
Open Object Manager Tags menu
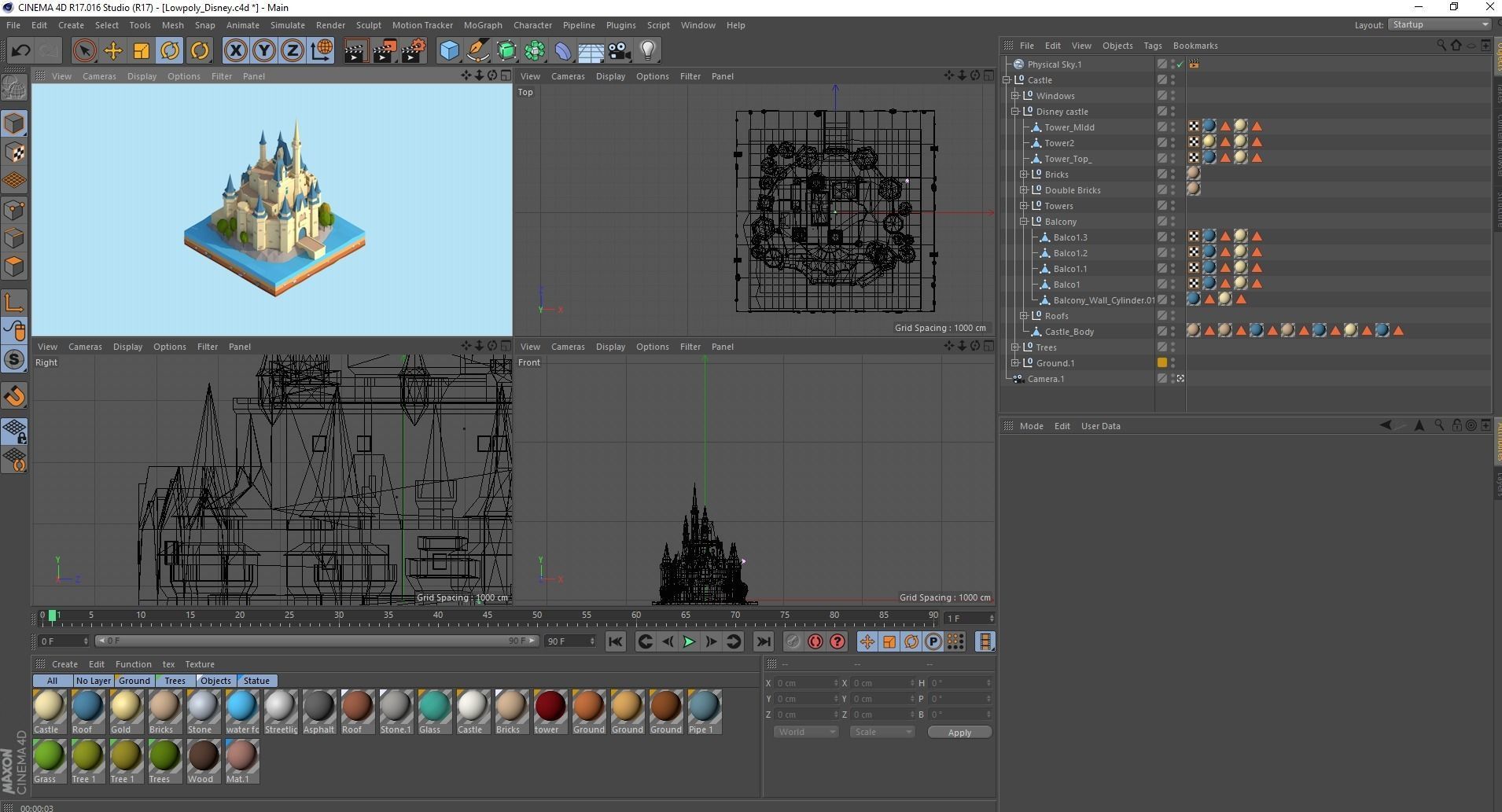coord(1153,46)
